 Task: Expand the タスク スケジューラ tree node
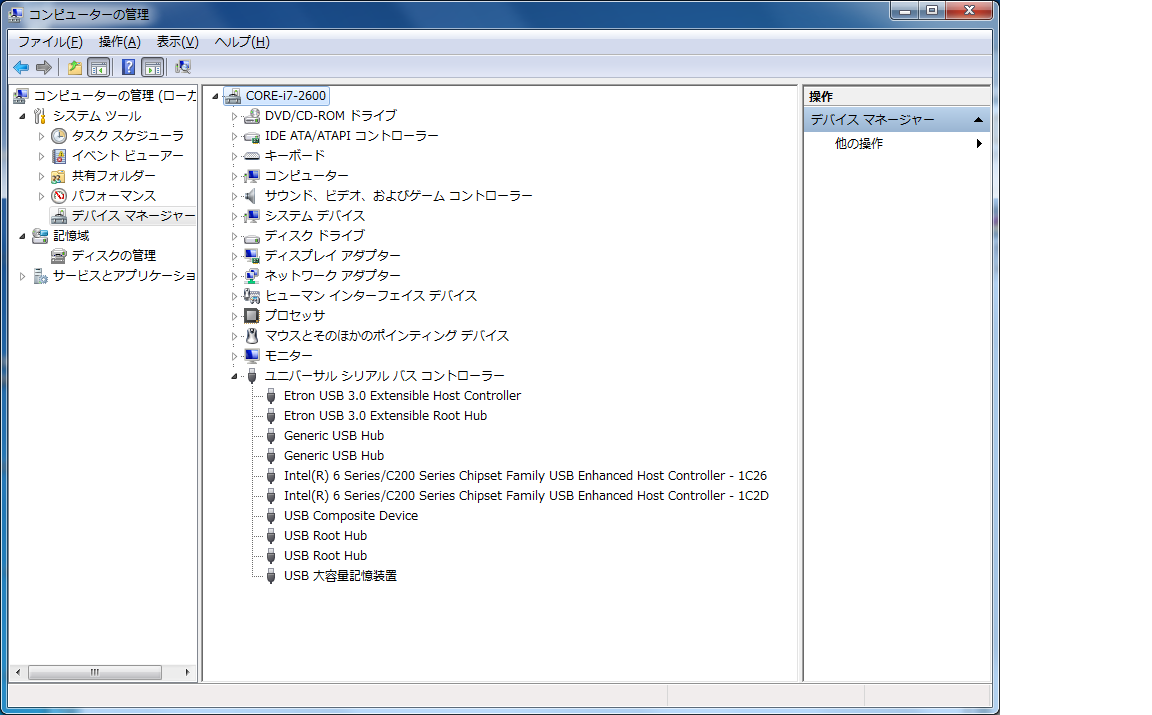coord(41,136)
